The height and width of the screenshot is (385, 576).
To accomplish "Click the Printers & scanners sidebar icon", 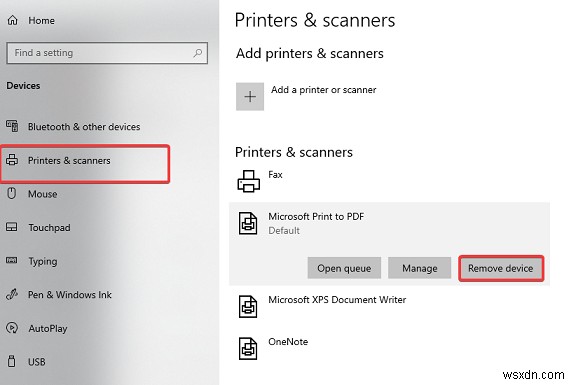I will pyautogui.click(x=12, y=160).
